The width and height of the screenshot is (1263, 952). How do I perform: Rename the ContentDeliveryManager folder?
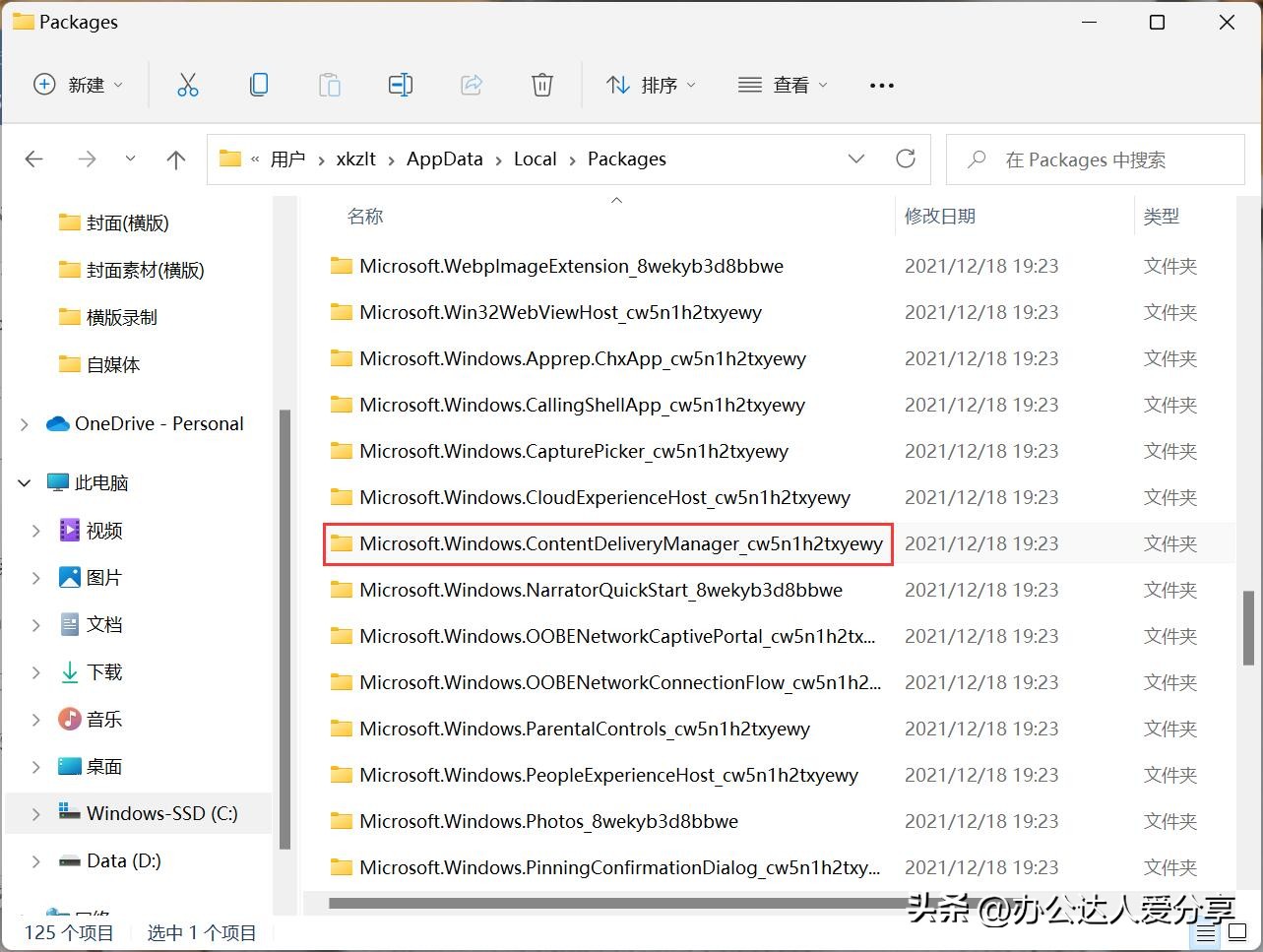[401, 85]
